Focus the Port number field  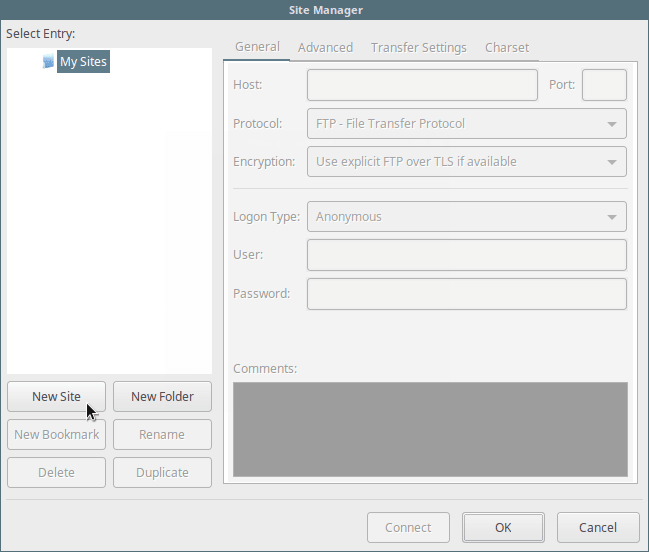pos(604,85)
